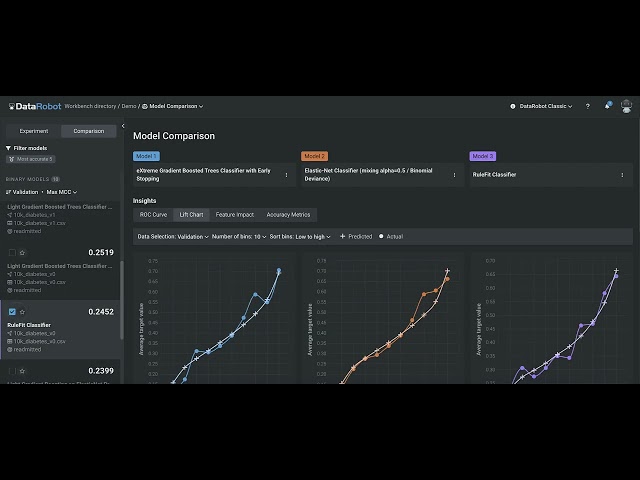The width and height of the screenshot is (640, 480).
Task: Open the Model 2 kebab menu
Action: pyautogui.click(x=454, y=175)
